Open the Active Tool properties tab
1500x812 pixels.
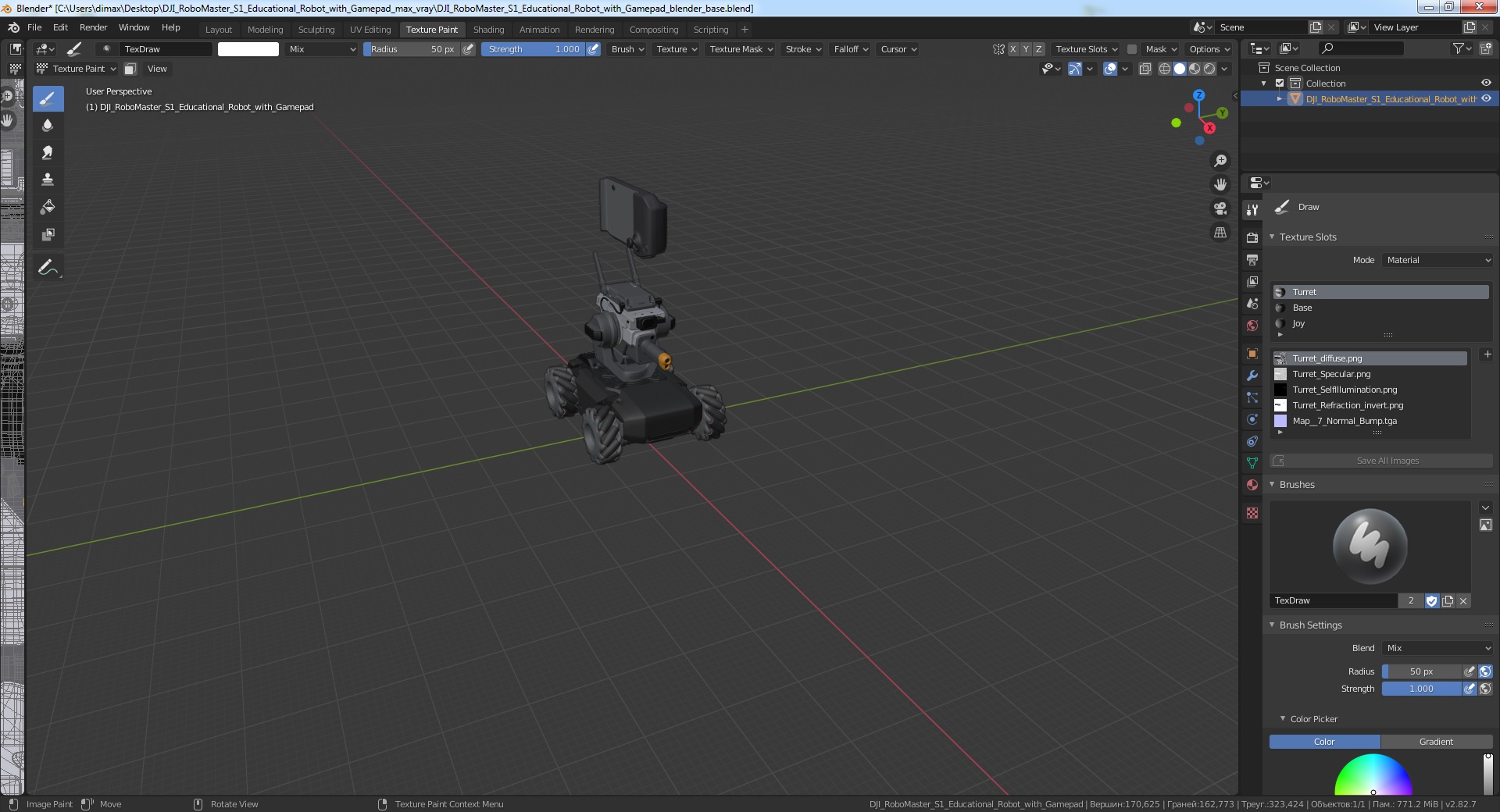click(x=1252, y=209)
